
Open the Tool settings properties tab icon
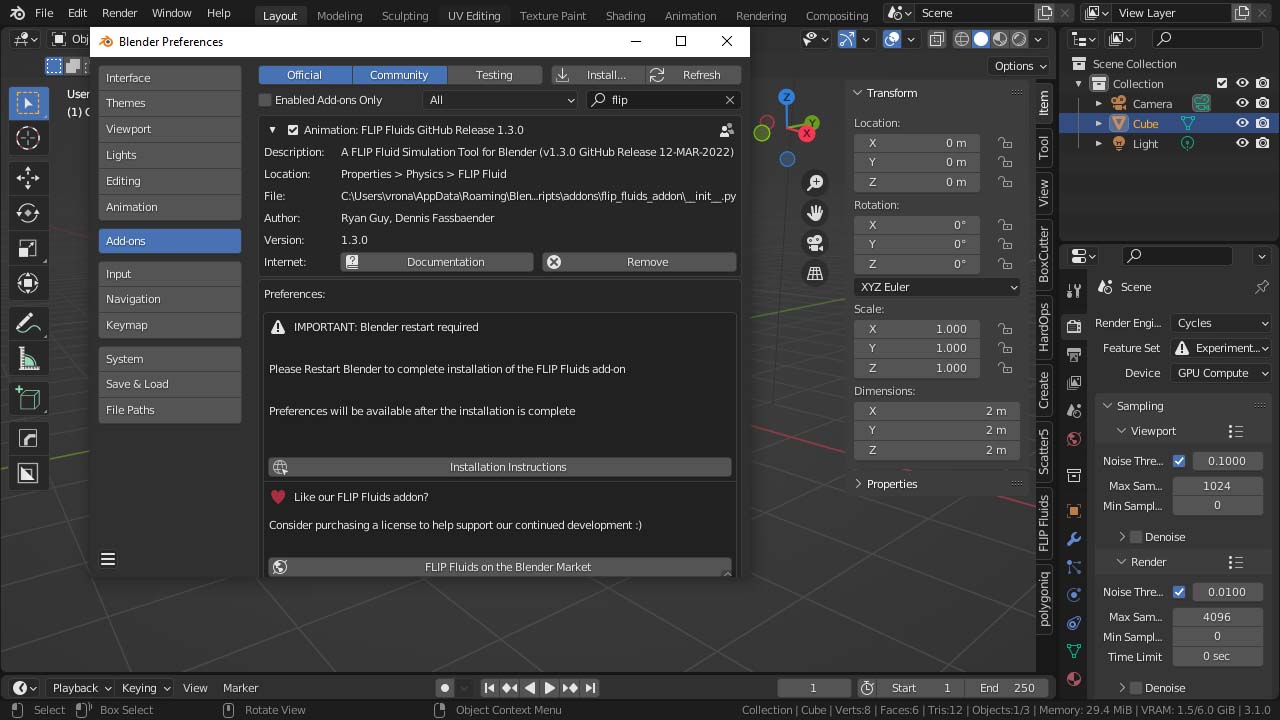pyautogui.click(x=1074, y=290)
